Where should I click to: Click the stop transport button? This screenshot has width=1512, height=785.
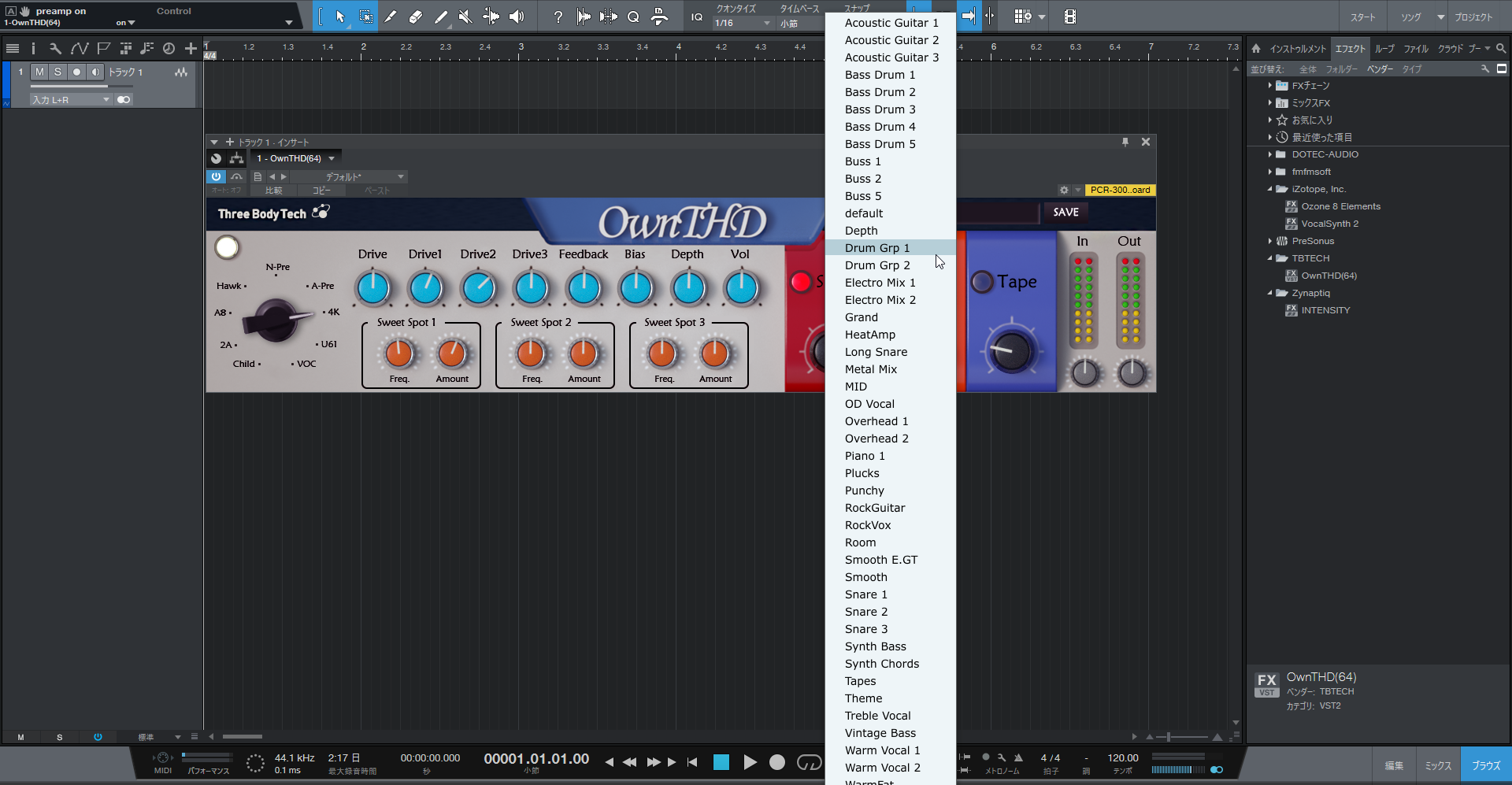point(721,762)
